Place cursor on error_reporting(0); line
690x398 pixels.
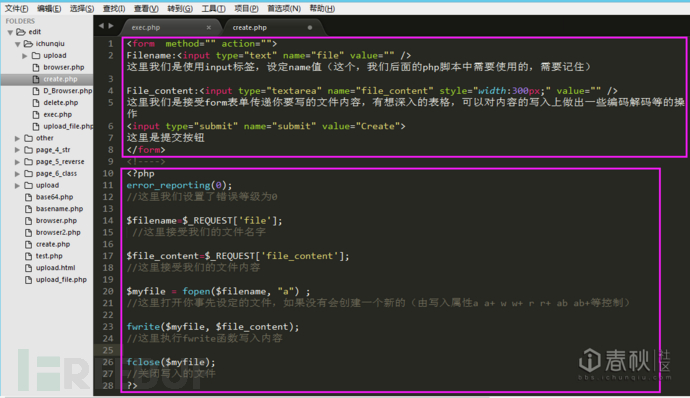click(x=179, y=185)
